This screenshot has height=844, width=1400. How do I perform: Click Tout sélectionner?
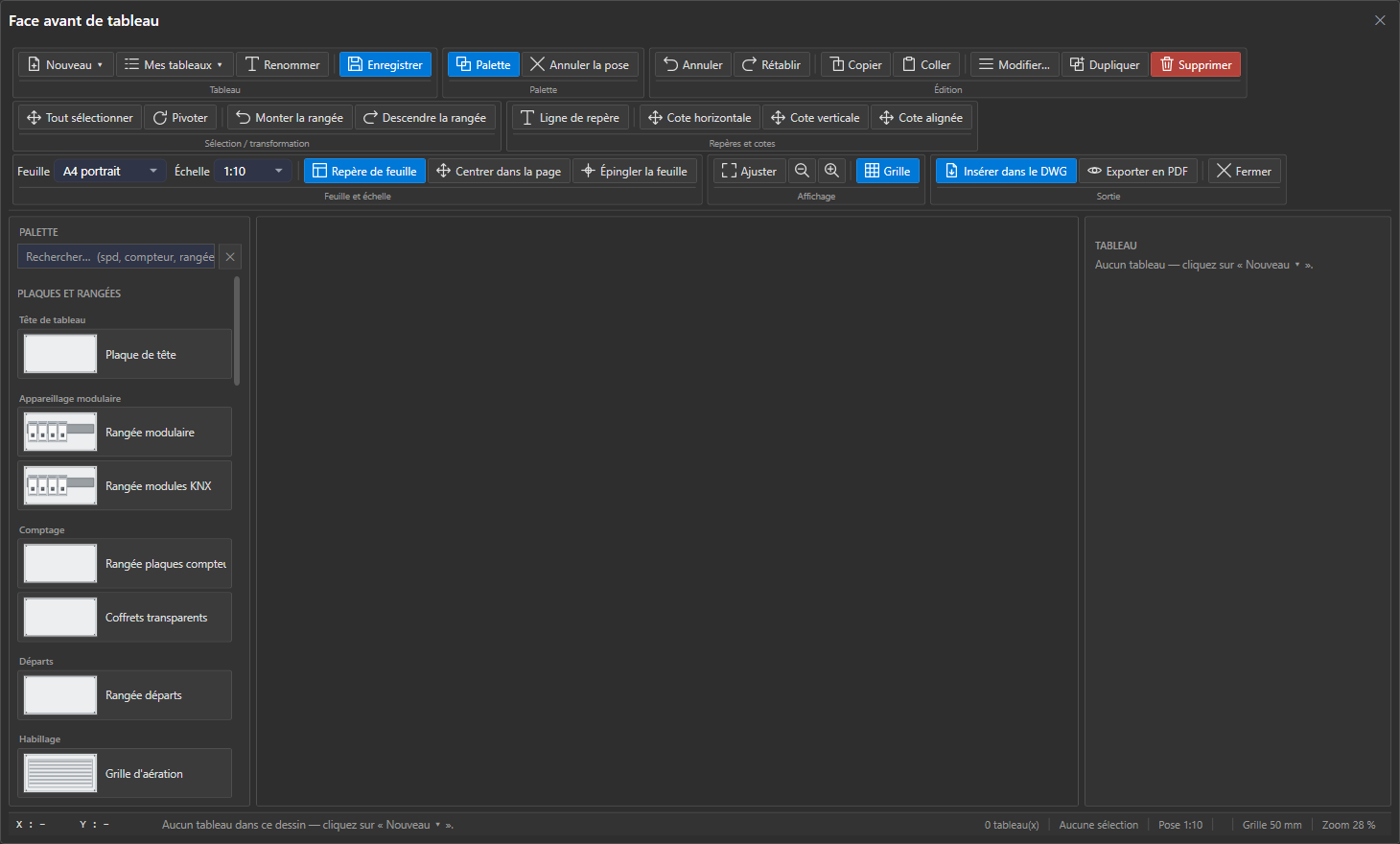[x=80, y=117]
